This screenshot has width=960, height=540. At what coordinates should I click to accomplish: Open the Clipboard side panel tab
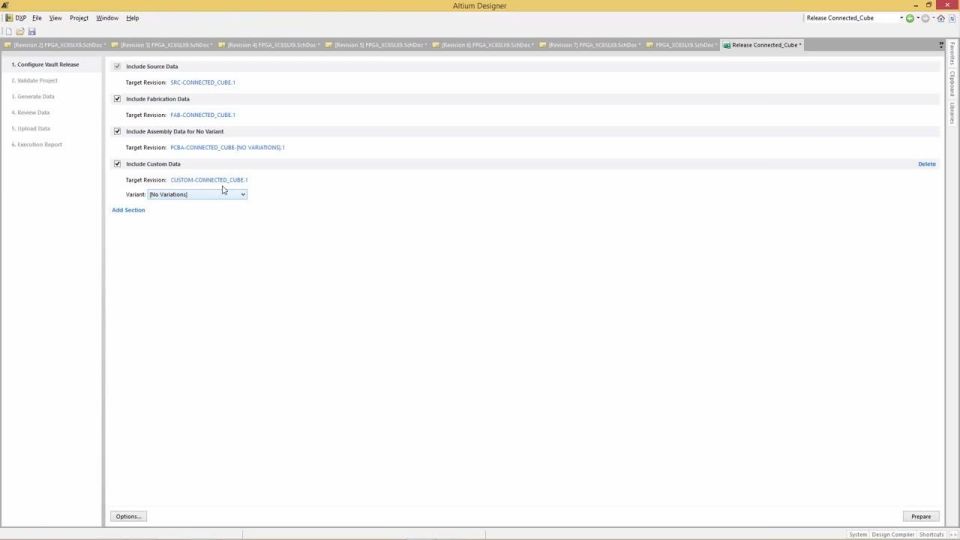[x=953, y=83]
